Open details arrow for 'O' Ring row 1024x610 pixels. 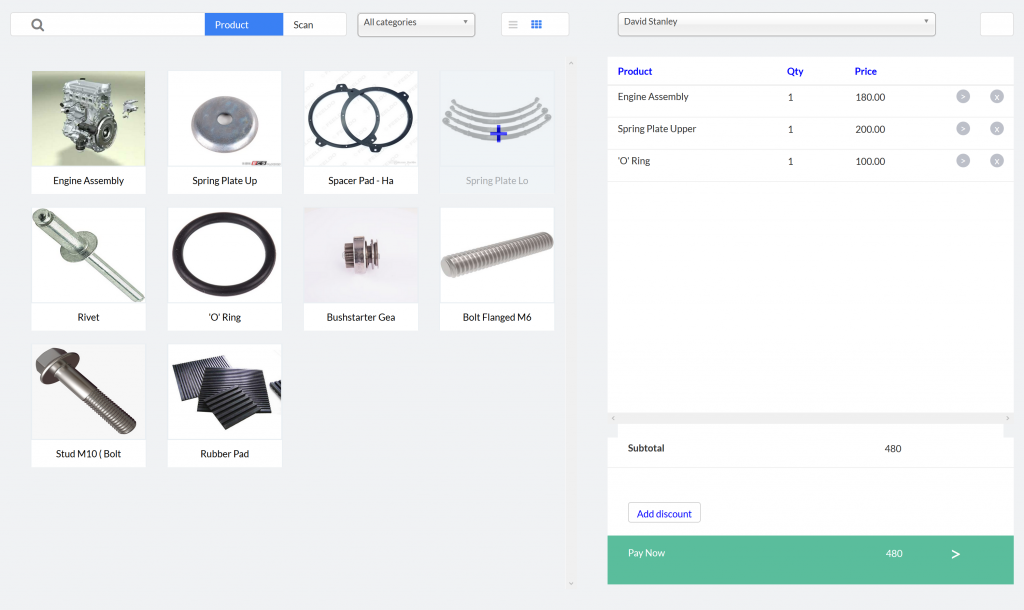(x=963, y=161)
